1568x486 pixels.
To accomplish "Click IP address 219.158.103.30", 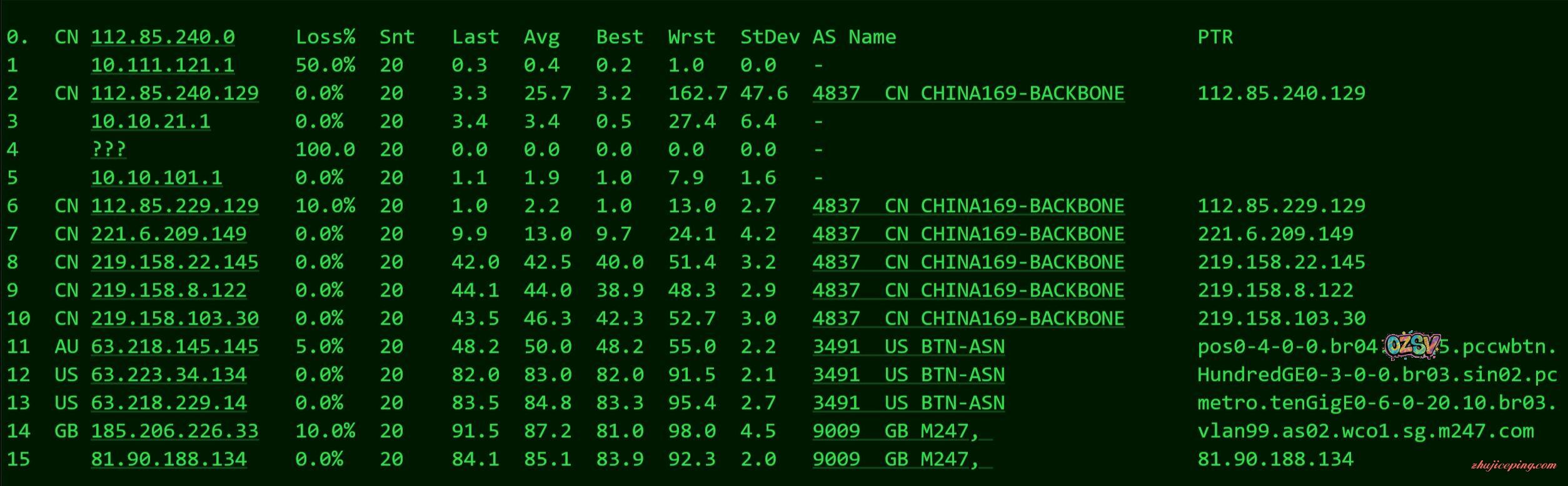I will [x=174, y=319].
